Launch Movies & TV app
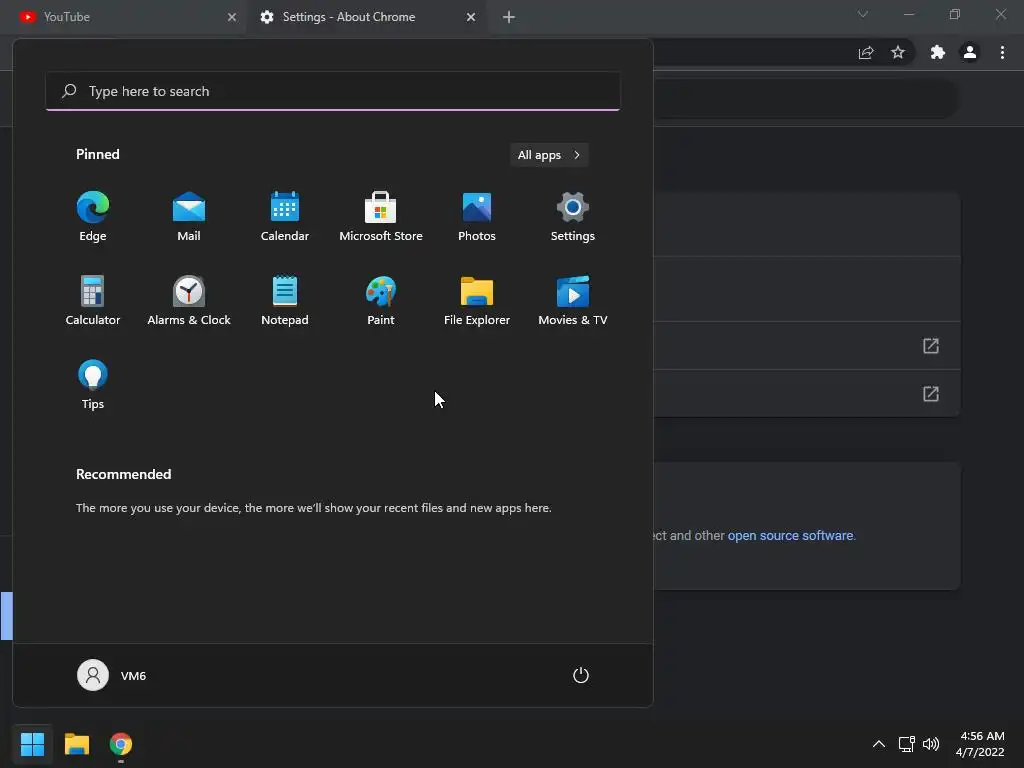This screenshot has width=1024, height=768. pyautogui.click(x=573, y=301)
